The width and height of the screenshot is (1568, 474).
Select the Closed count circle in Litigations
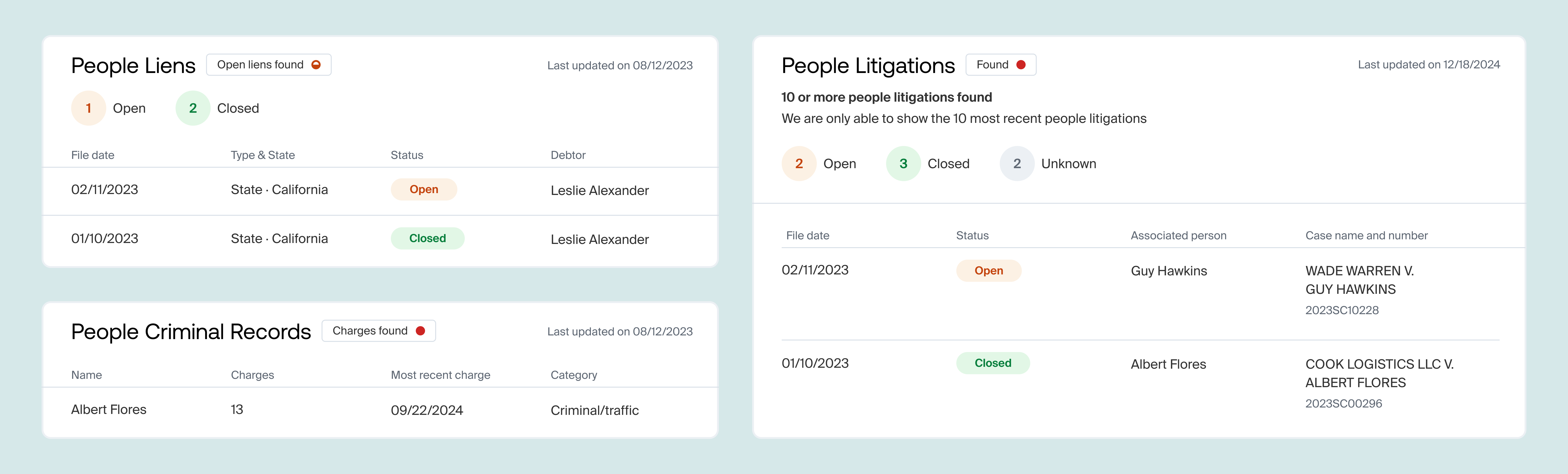click(903, 164)
